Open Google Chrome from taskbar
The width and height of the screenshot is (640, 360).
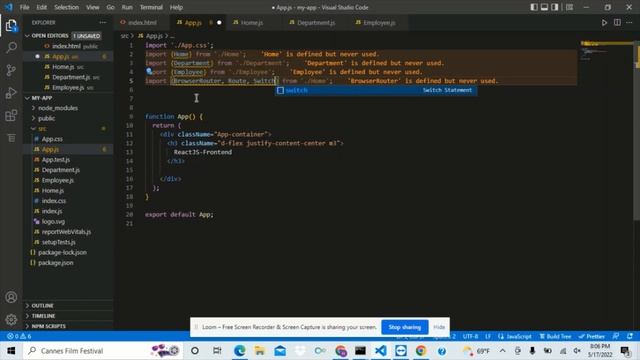(421, 351)
